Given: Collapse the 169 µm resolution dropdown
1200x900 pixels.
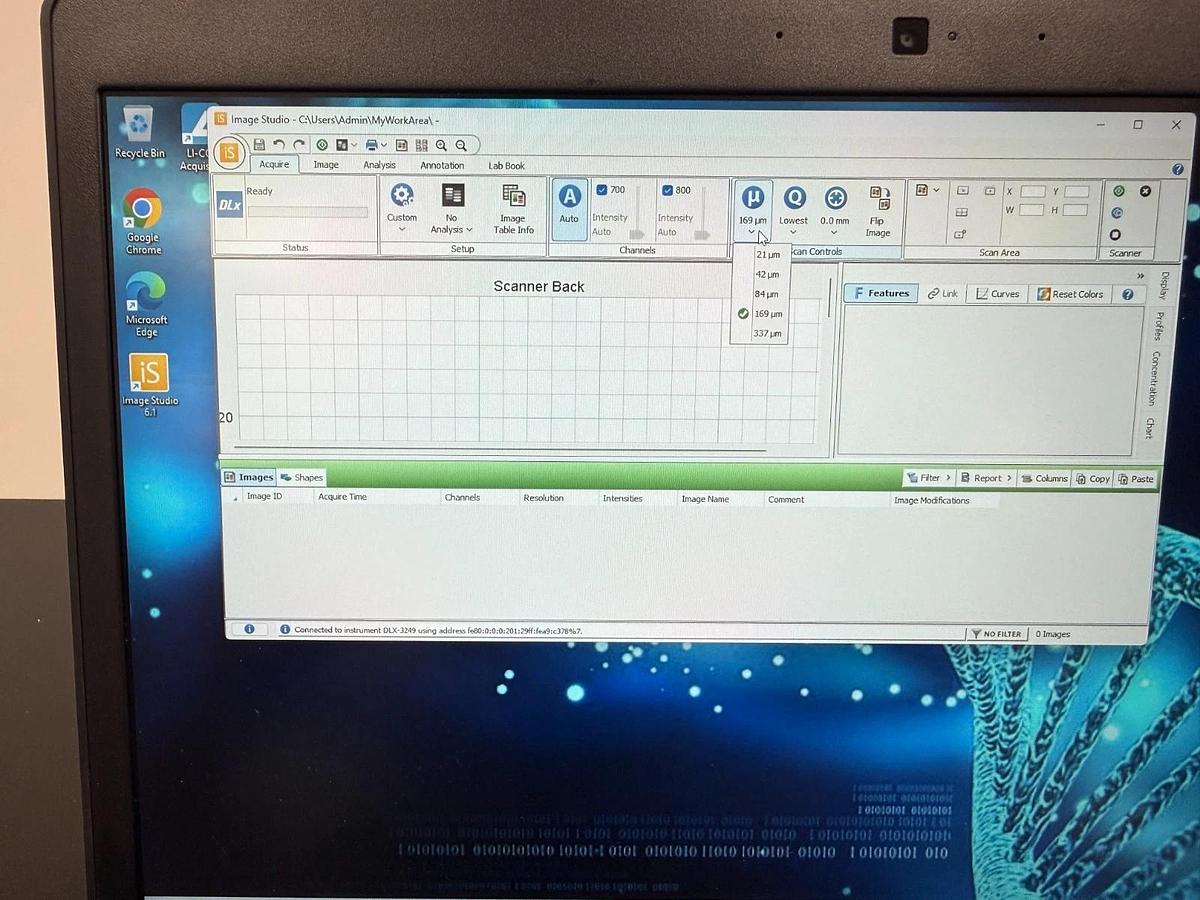Looking at the screenshot, I should coord(752,232).
